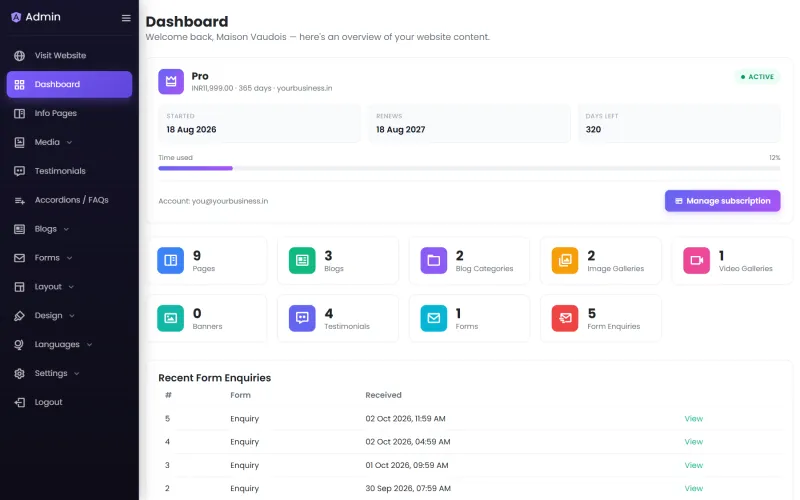Click the Settings gear icon
This screenshot has height=500, width=800.
click(19, 373)
